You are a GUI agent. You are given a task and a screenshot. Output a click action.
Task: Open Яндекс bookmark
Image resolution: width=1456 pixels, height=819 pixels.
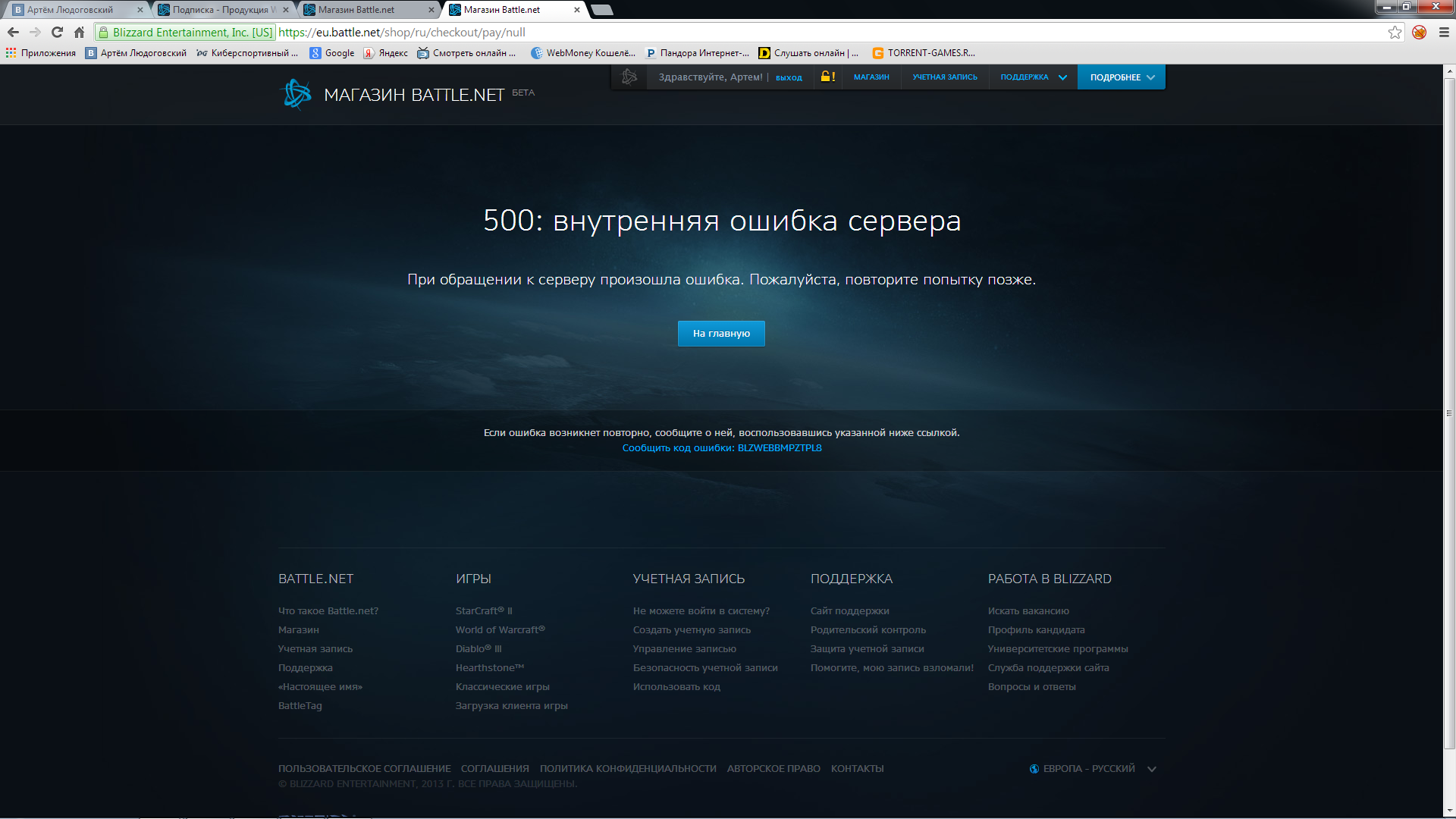coord(386,53)
